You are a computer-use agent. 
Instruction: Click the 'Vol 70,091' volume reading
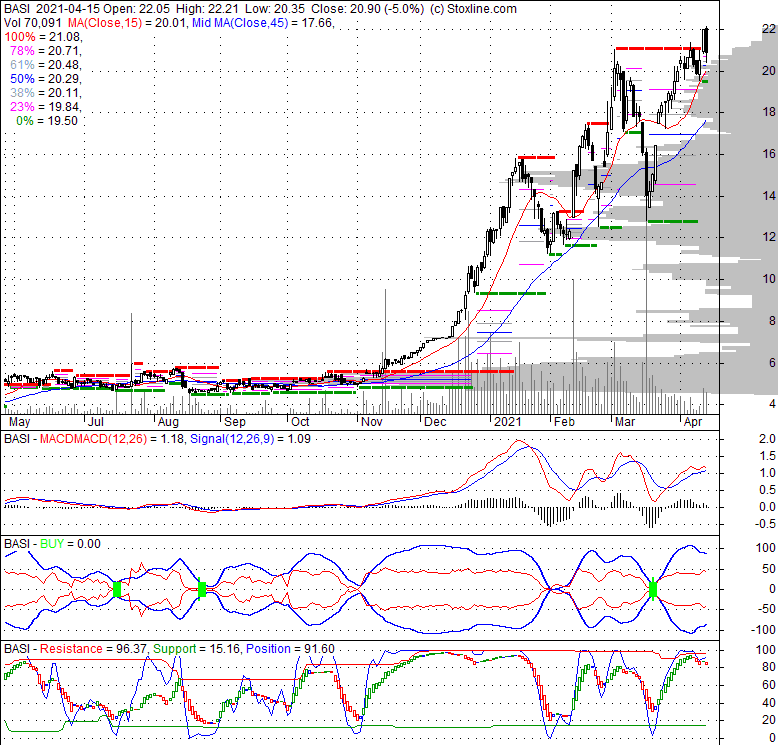point(33,23)
